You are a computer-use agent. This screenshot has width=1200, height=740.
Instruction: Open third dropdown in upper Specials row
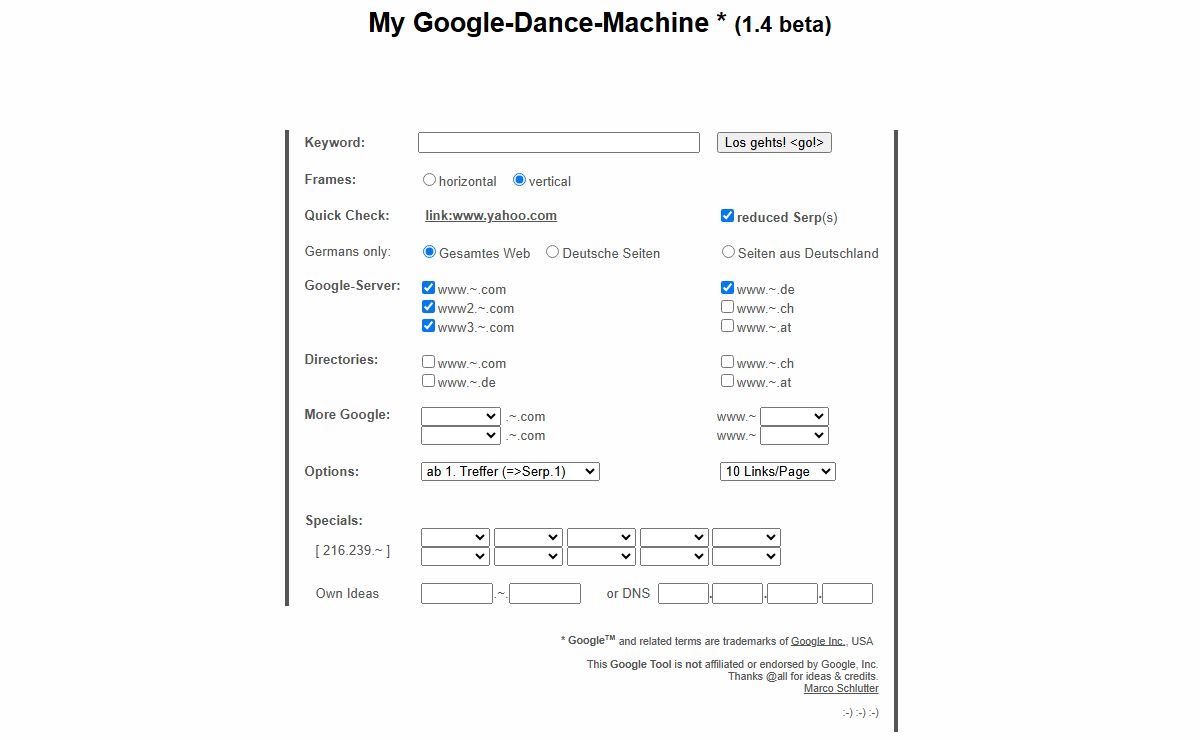(x=601, y=537)
